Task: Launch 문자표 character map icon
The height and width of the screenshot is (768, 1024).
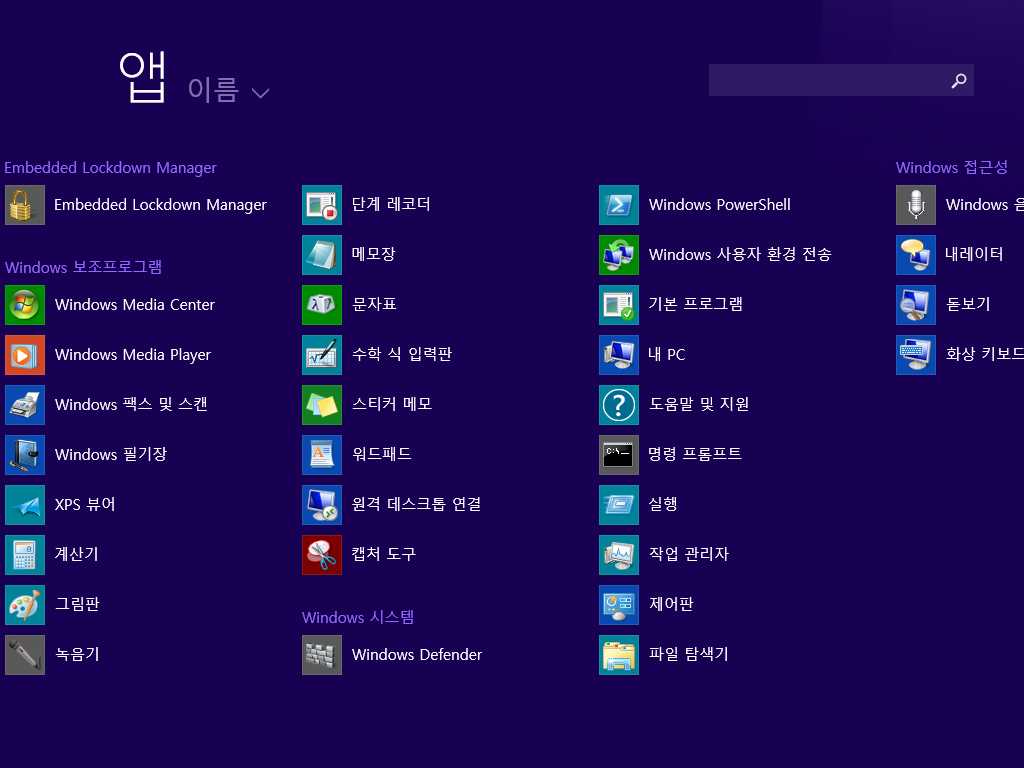Action: pos(322,305)
